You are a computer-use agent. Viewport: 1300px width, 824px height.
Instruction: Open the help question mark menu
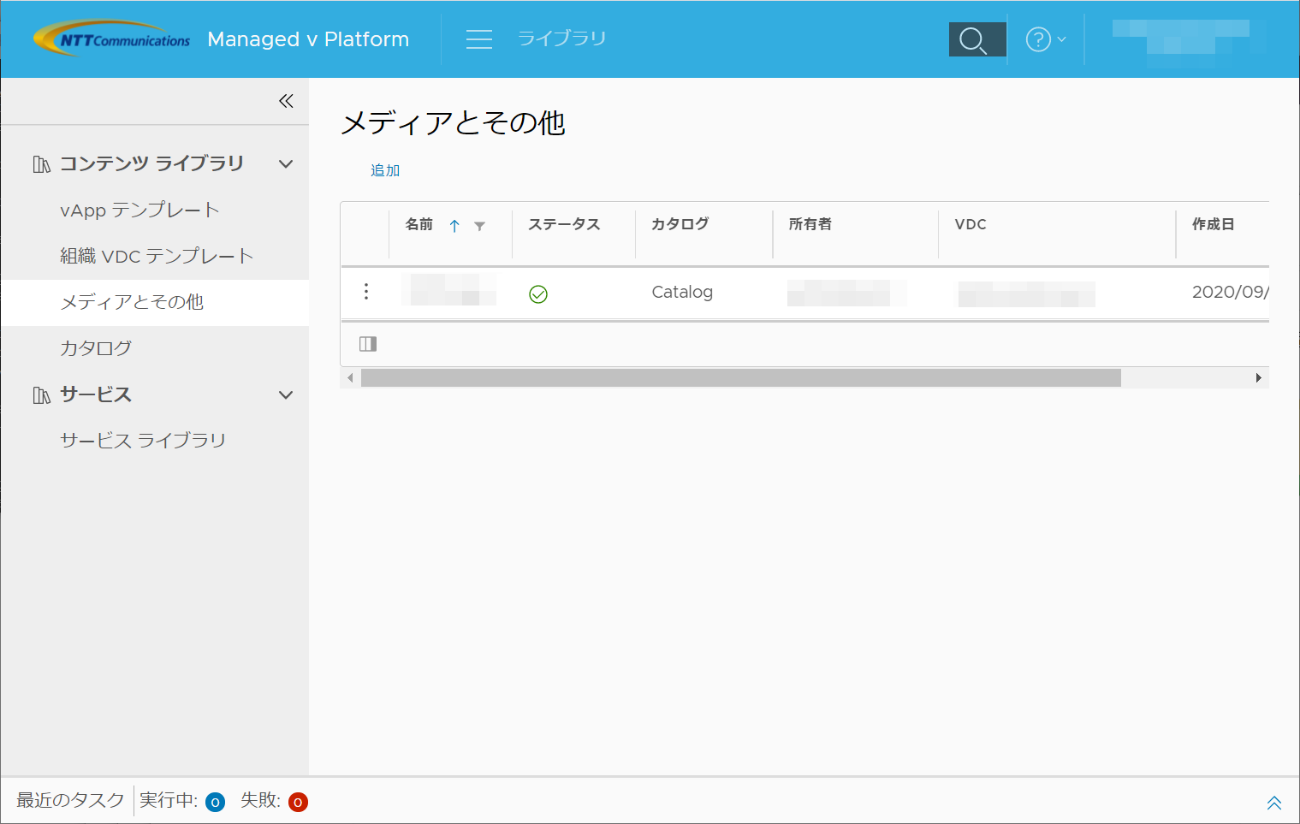[1045, 39]
